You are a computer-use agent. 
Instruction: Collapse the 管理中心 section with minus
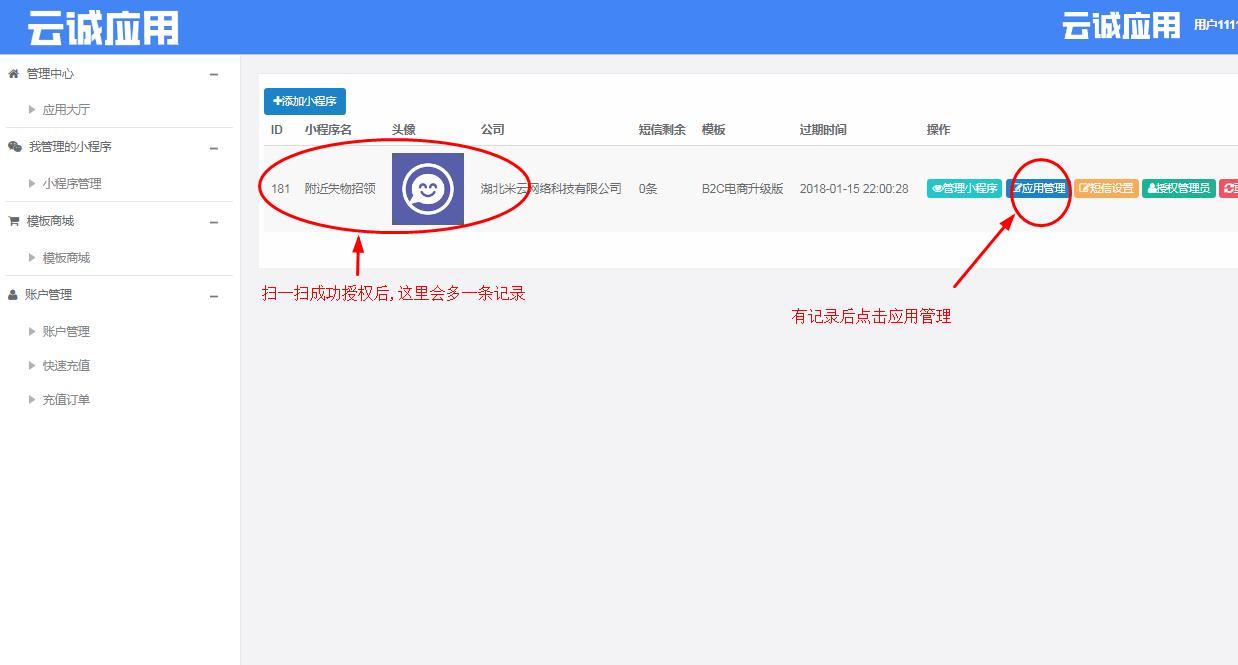point(213,74)
